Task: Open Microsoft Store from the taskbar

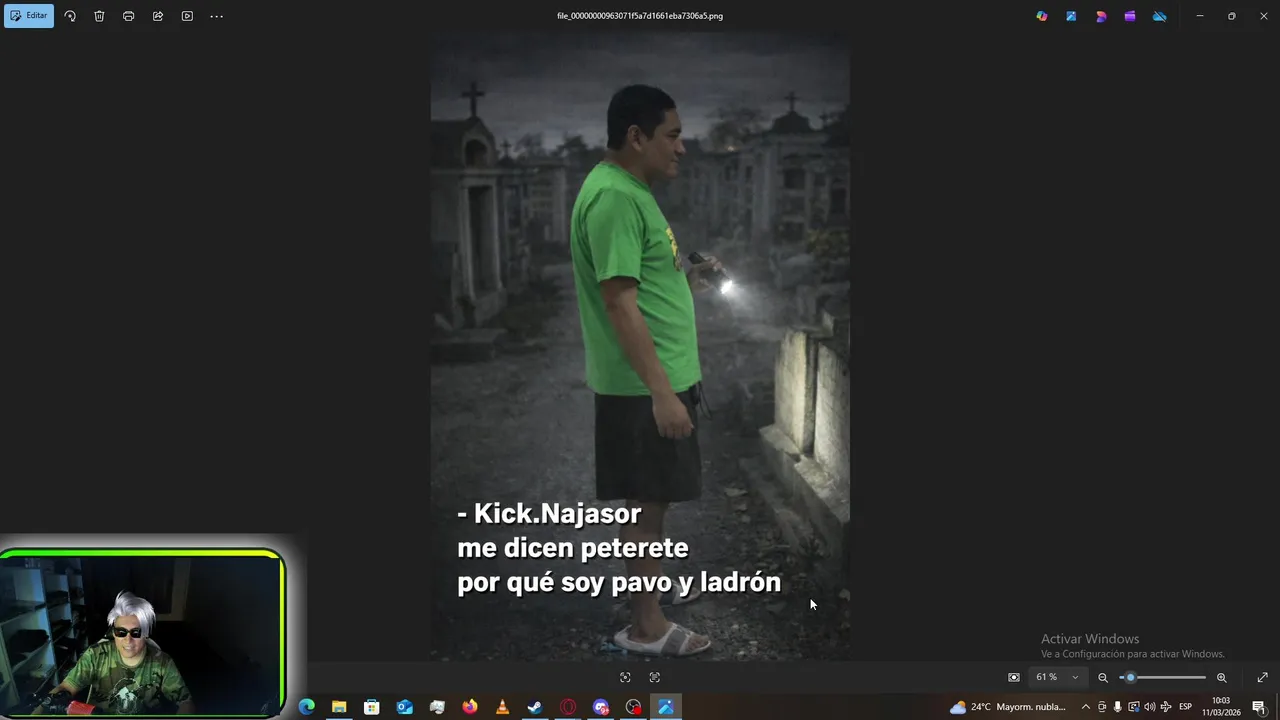Action: (x=372, y=707)
